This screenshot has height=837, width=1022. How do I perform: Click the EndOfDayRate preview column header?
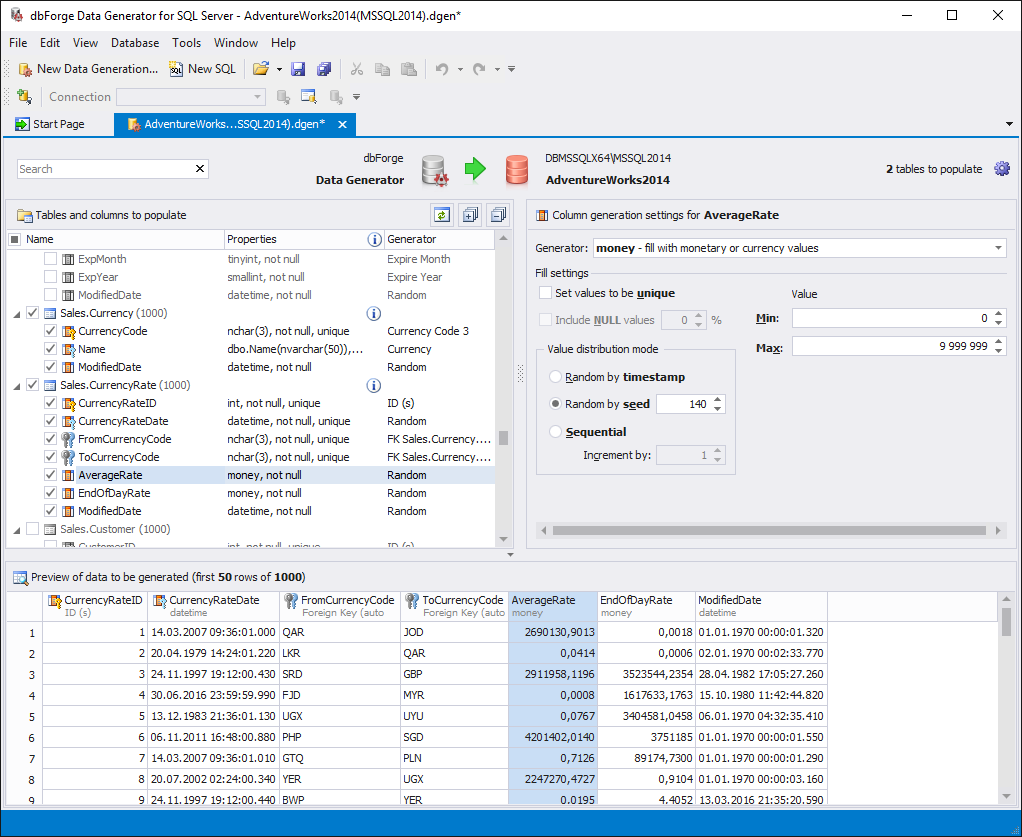pyautogui.click(x=647, y=606)
